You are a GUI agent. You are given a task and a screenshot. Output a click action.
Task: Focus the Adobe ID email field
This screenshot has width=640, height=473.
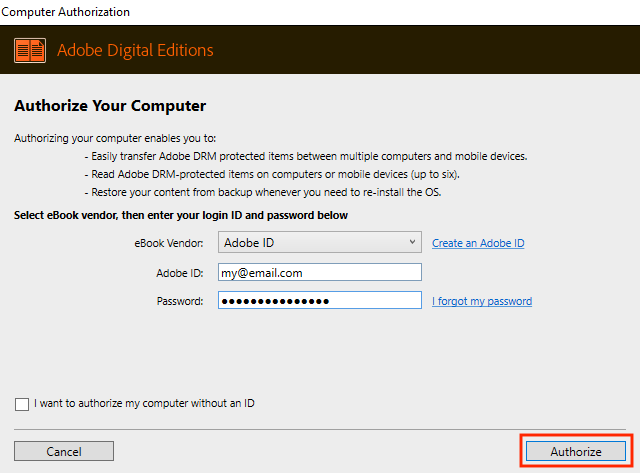[x=319, y=272]
